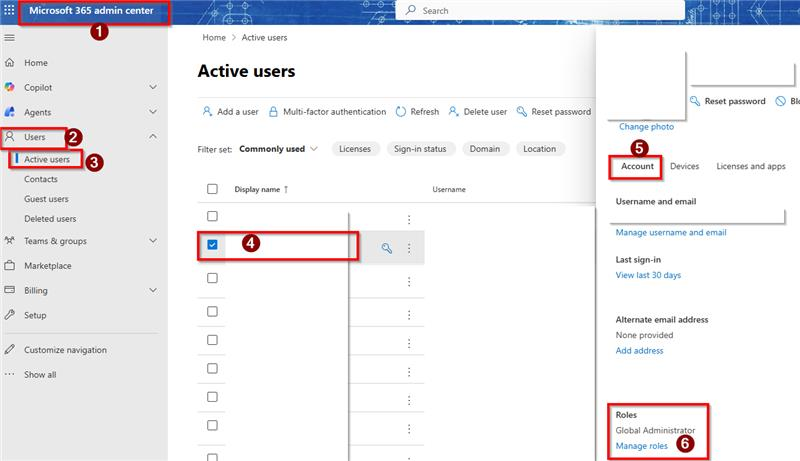Open the Location filter pill
This screenshot has width=800, height=461.
539,149
